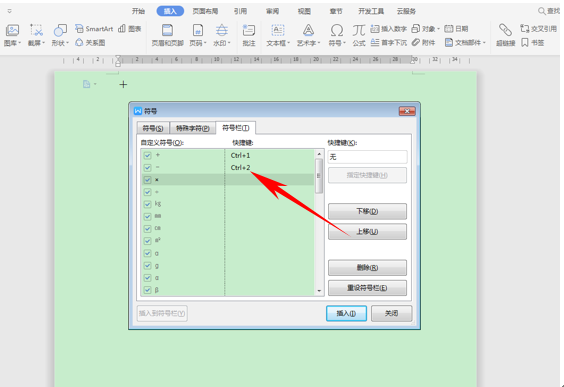This screenshot has width=564, height=387.
Task: Add a comment with the 批注 icon
Action: [x=249, y=35]
